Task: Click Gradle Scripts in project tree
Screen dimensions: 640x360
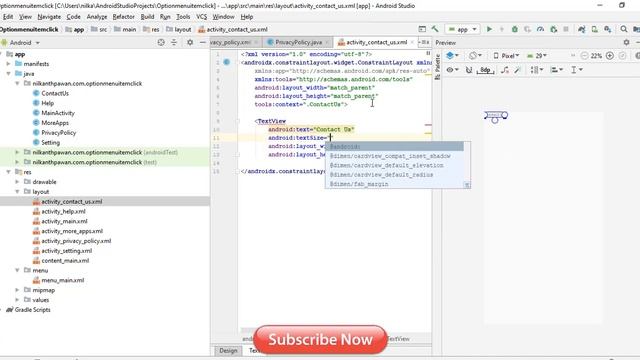Action: point(32,309)
